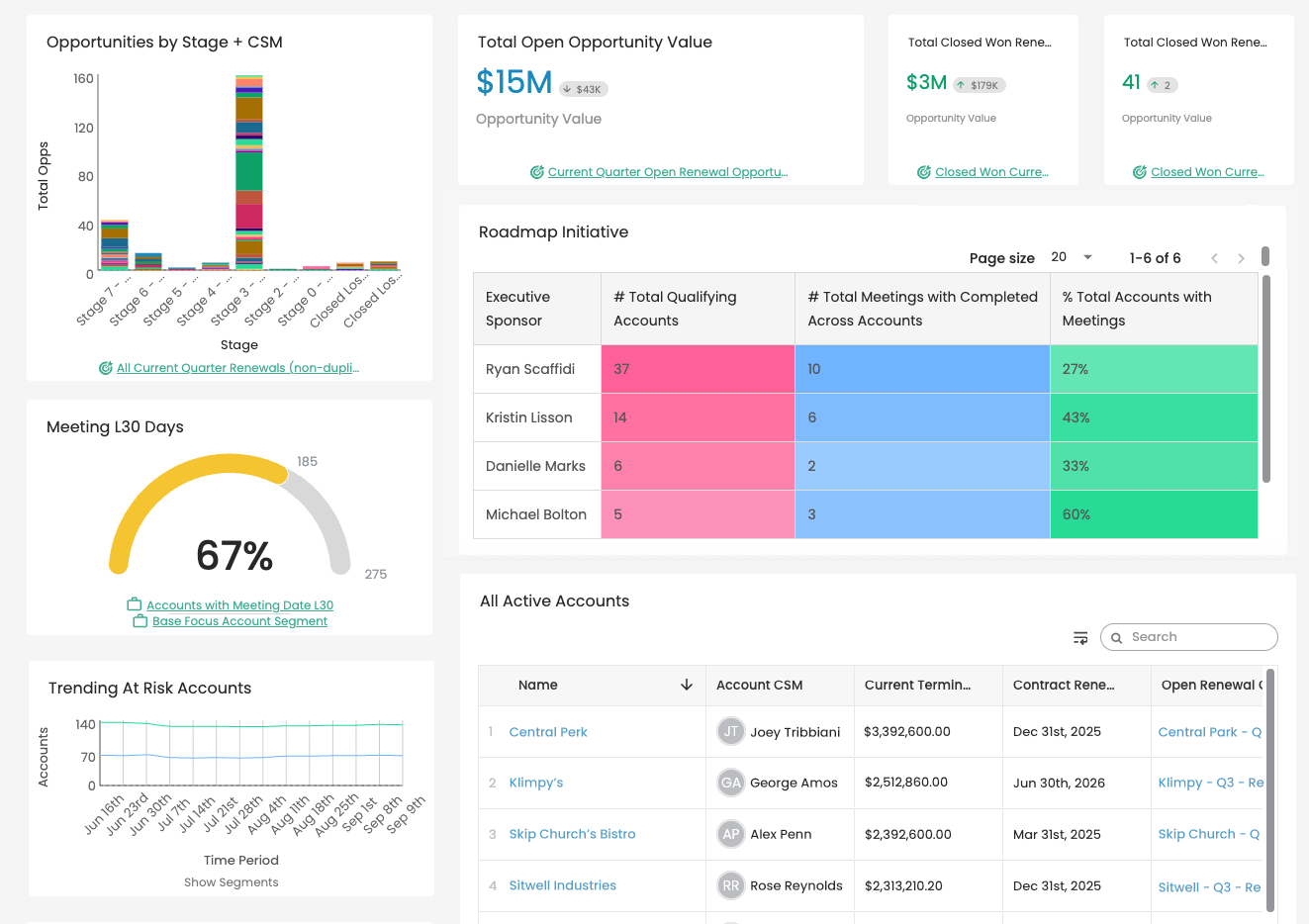1309x924 pixels.
Task: Open Base Focus Account Segment link
Action: point(240,621)
